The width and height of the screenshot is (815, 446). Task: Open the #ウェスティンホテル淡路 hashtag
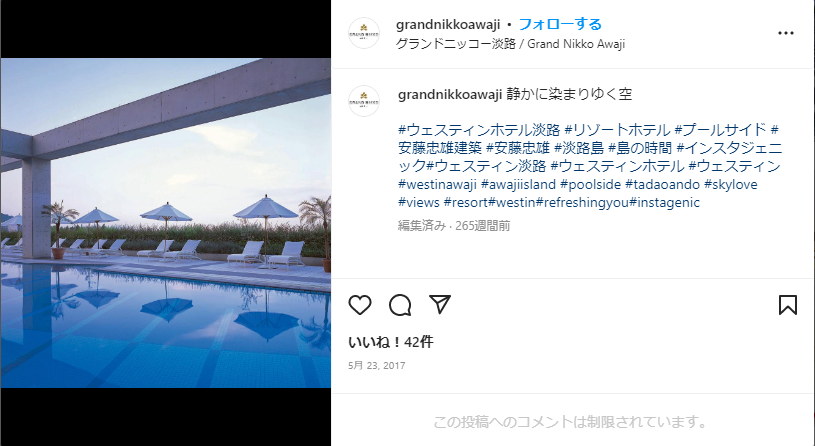[x=479, y=129]
